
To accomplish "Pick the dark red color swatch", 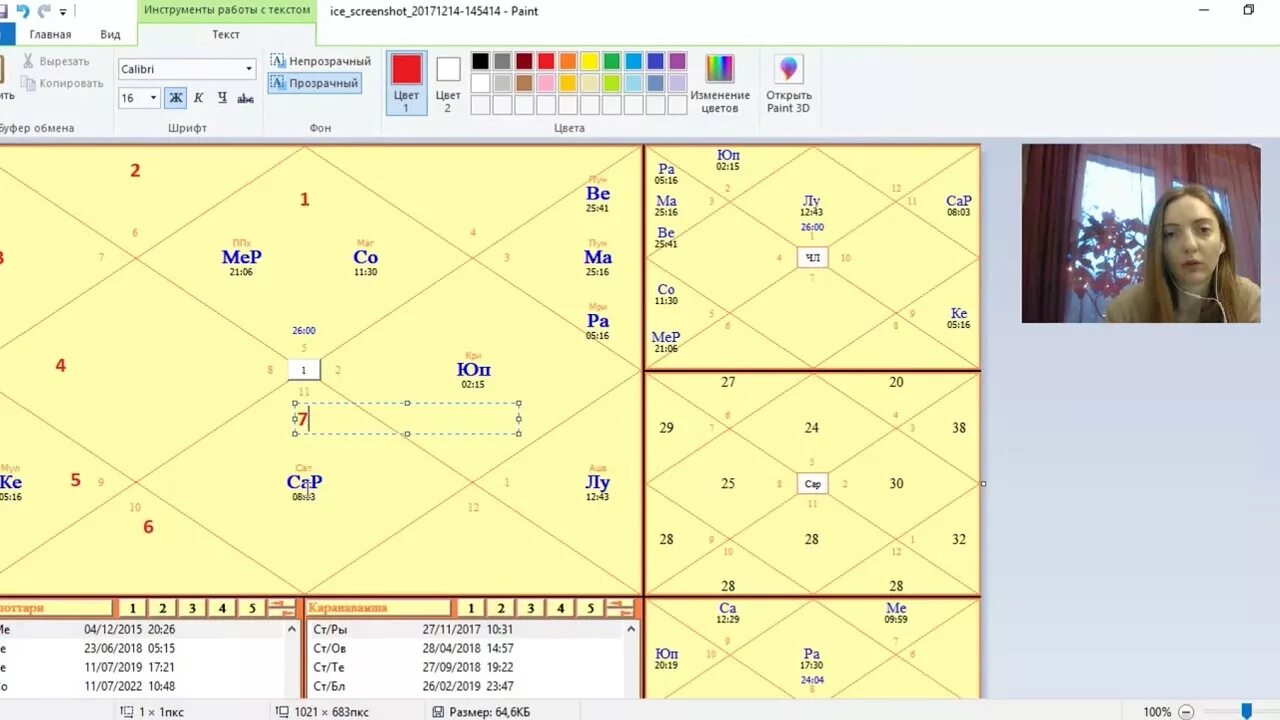I will (524, 61).
